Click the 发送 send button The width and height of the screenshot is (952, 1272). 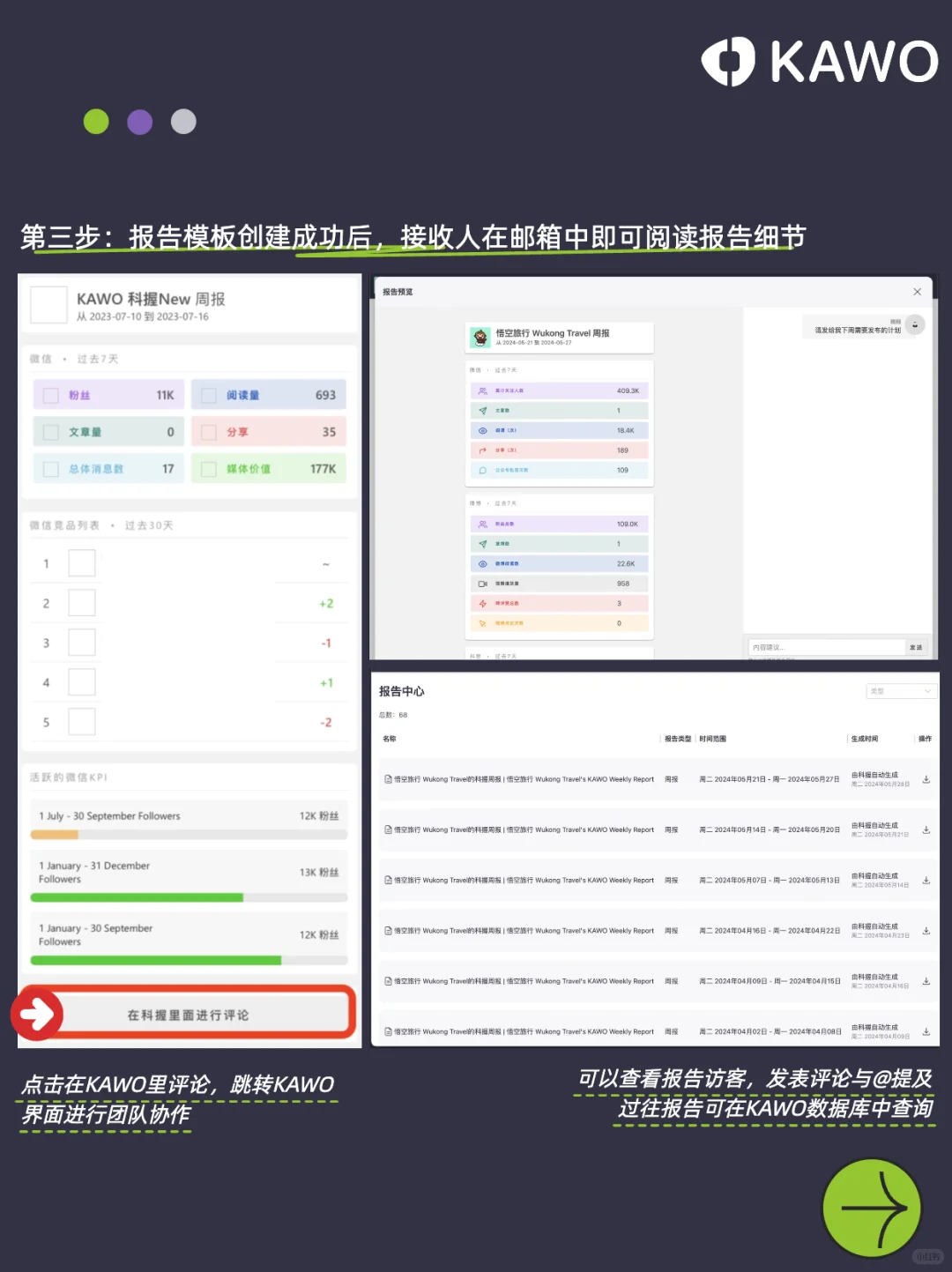pyautogui.click(x=914, y=646)
